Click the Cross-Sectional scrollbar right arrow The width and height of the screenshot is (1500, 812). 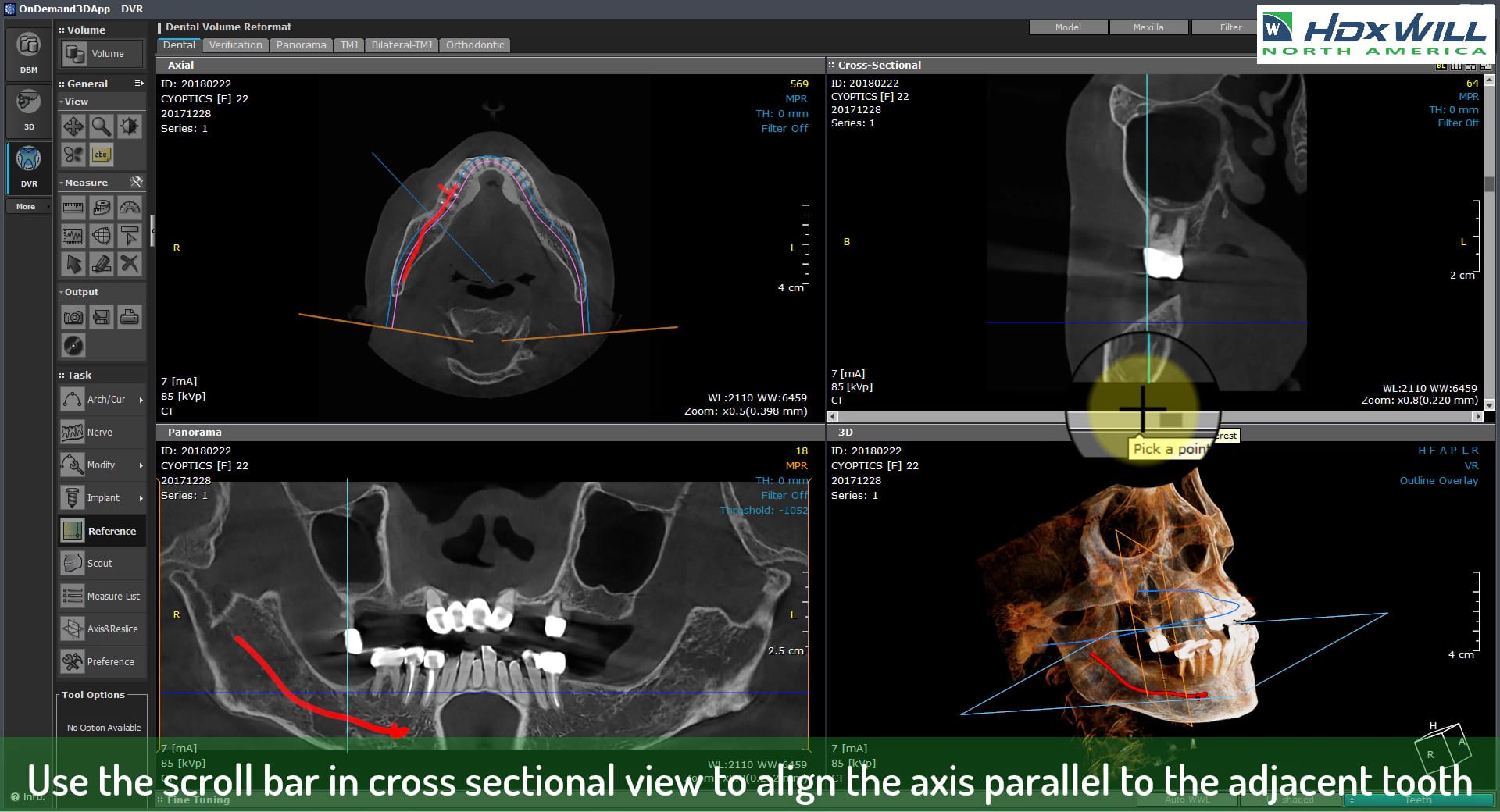pyautogui.click(x=1477, y=417)
